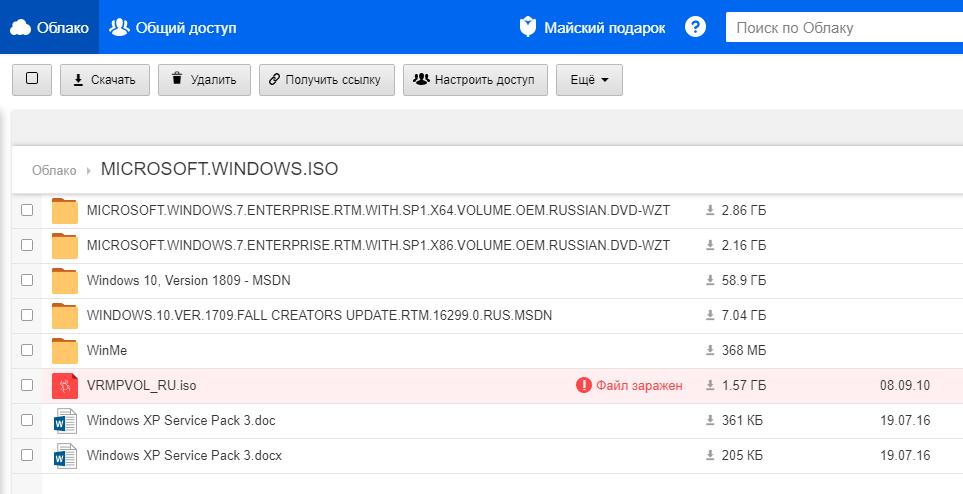This screenshot has width=963, height=494.
Task: Click the WinMe folder icon
Action: coord(64,351)
